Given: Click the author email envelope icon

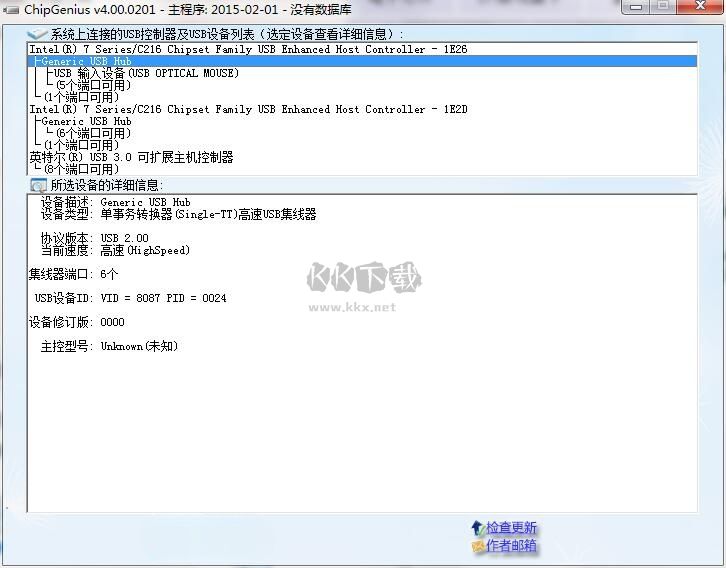Looking at the screenshot, I should click(x=477, y=546).
